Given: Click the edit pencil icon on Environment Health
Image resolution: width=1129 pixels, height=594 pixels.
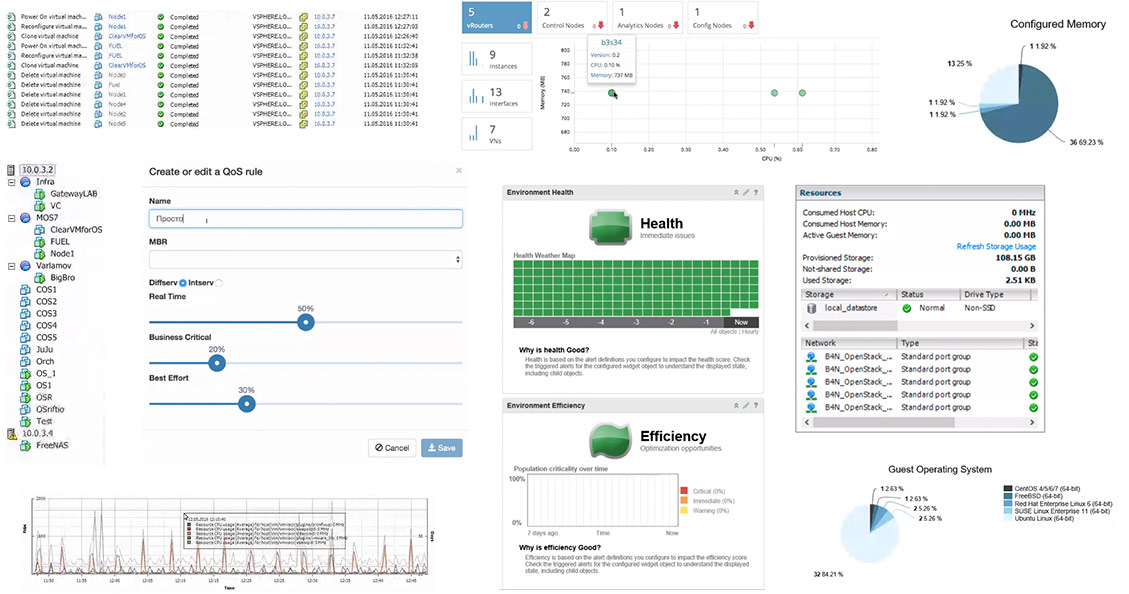Looking at the screenshot, I should click(x=745, y=192).
